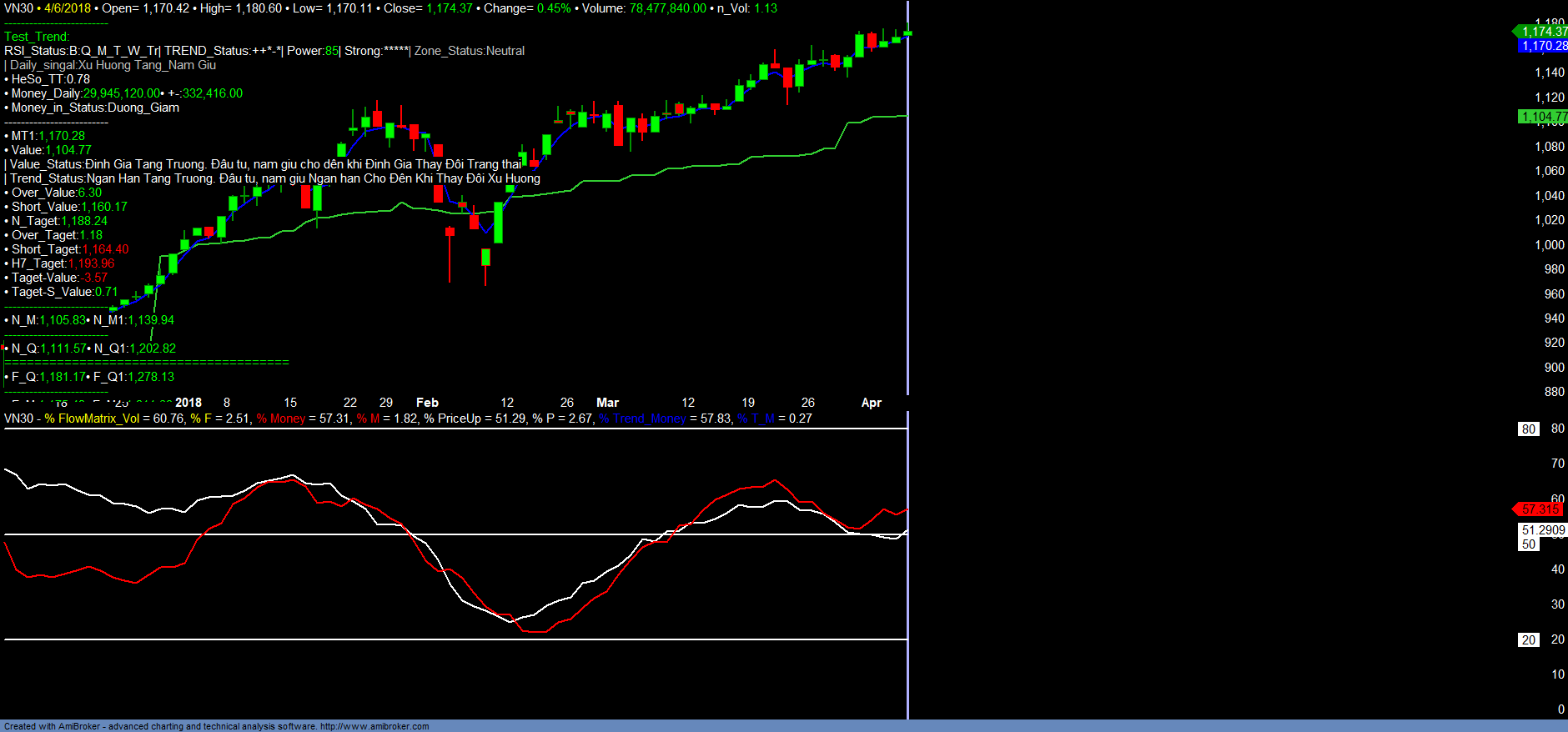Viewport: 1568px width, 732px height.
Task: Click the blue % Trend_Money legend label
Action: 642,419
